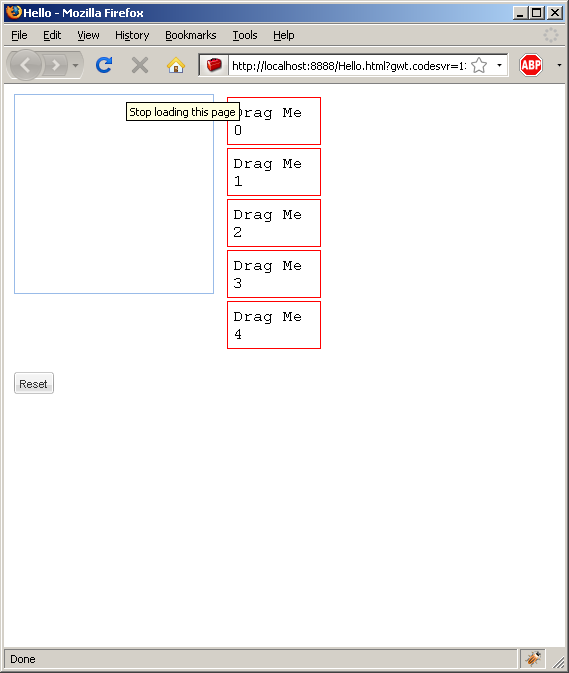Select the Drag Me 0 box
The height and width of the screenshot is (673, 569).
pos(274,121)
